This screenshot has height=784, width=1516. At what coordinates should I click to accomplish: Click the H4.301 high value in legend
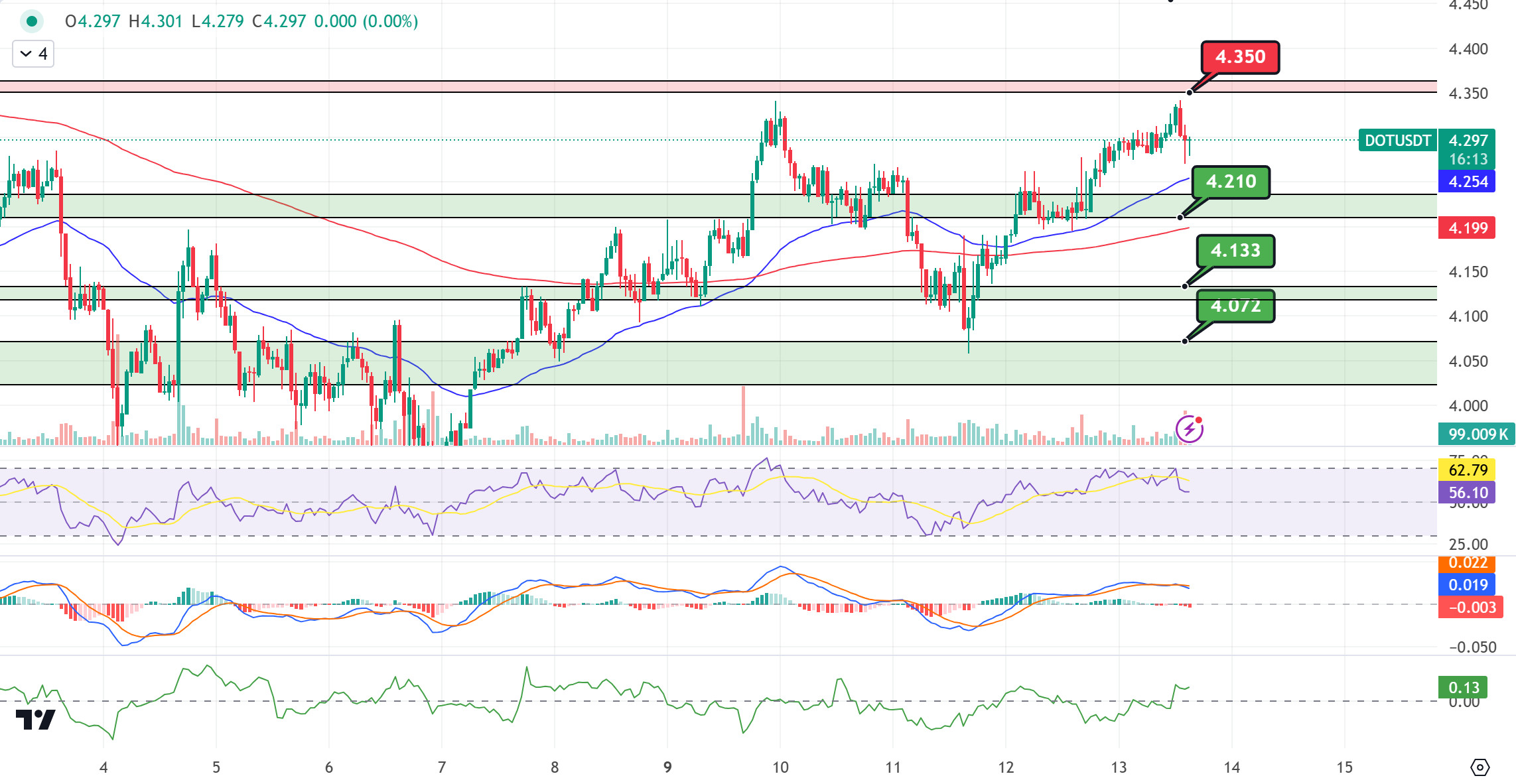(x=155, y=21)
